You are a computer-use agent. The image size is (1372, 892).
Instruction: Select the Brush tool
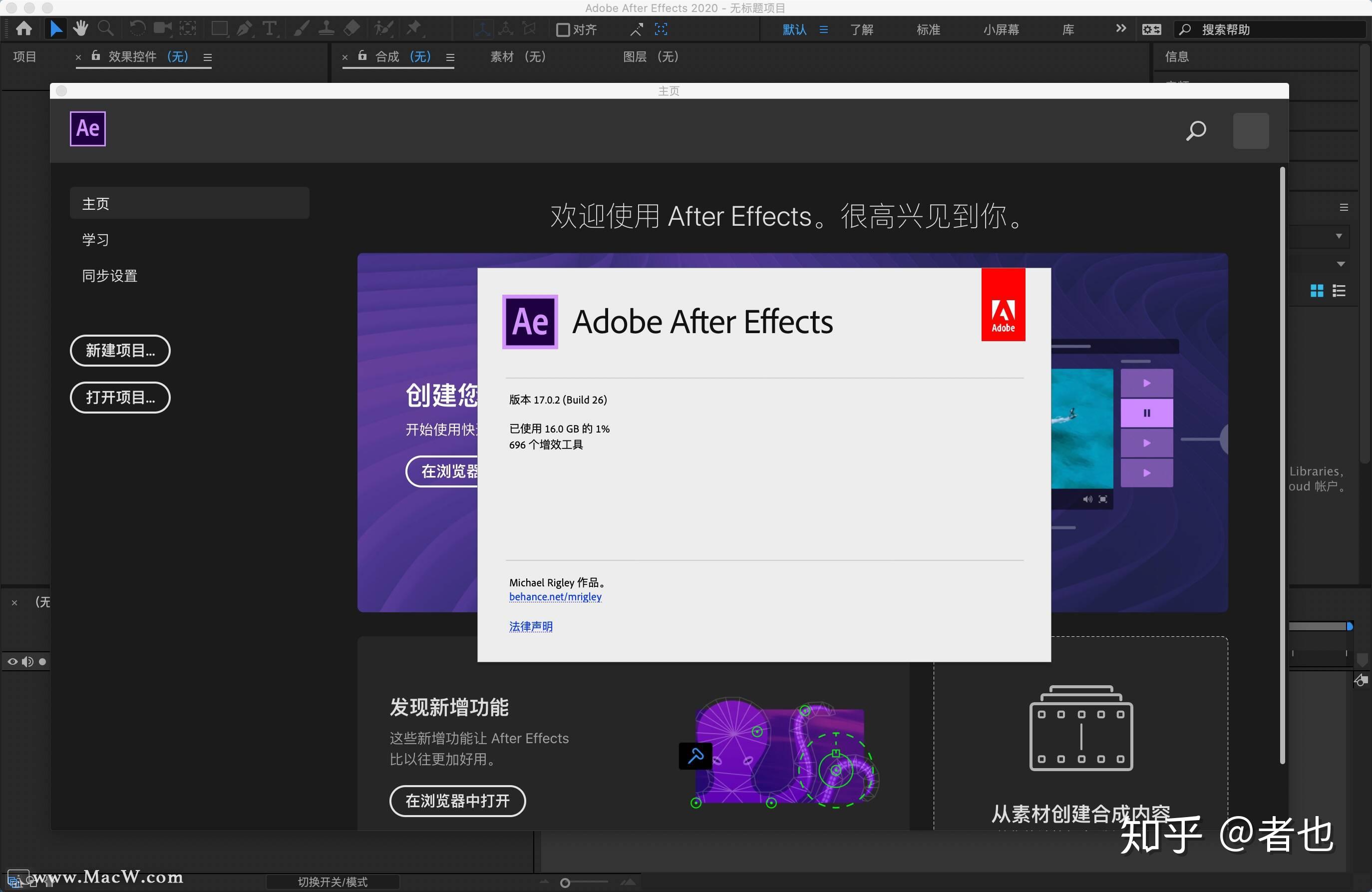[301, 28]
